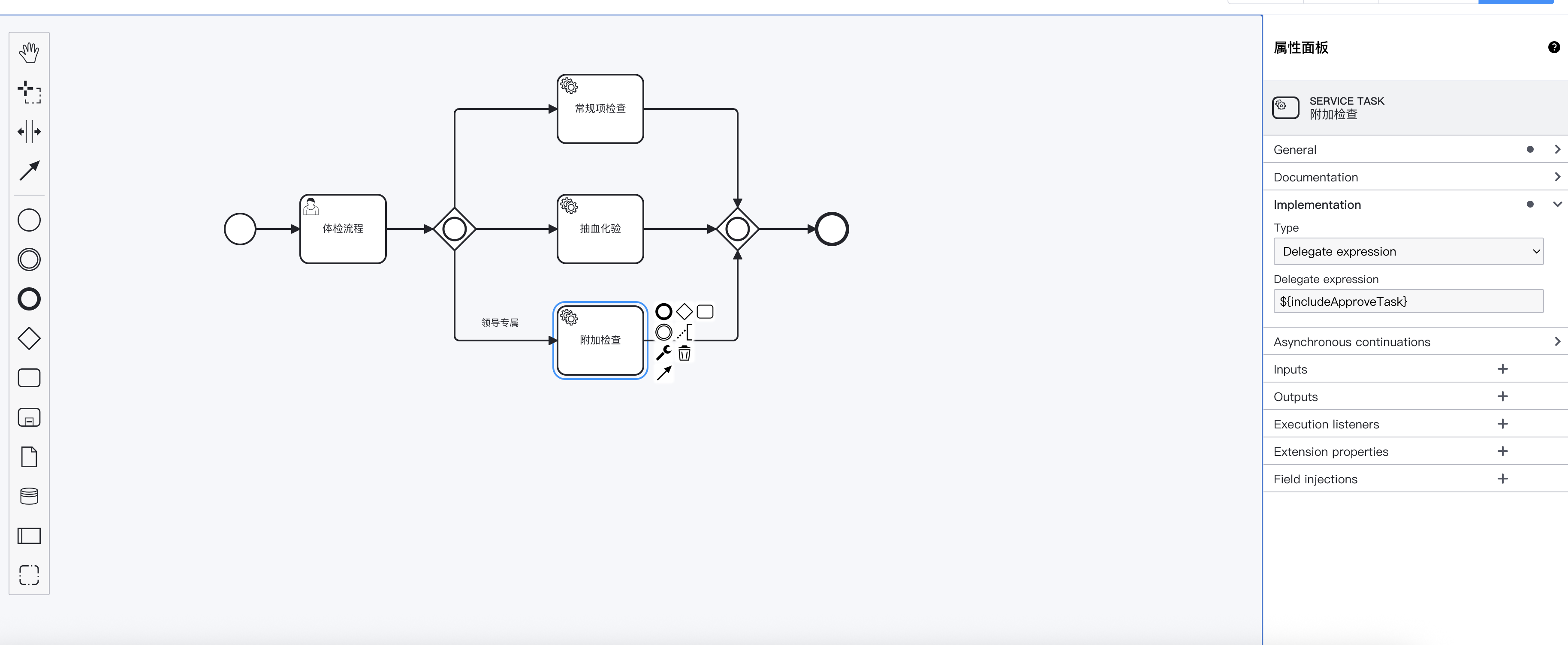Click trash icon to delete 附加检查
1568x645 pixels.
coord(684,353)
